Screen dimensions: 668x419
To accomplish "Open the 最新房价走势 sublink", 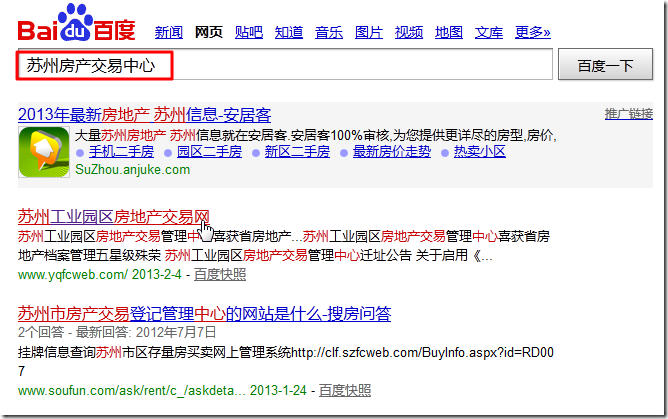I will tap(392, 152).
